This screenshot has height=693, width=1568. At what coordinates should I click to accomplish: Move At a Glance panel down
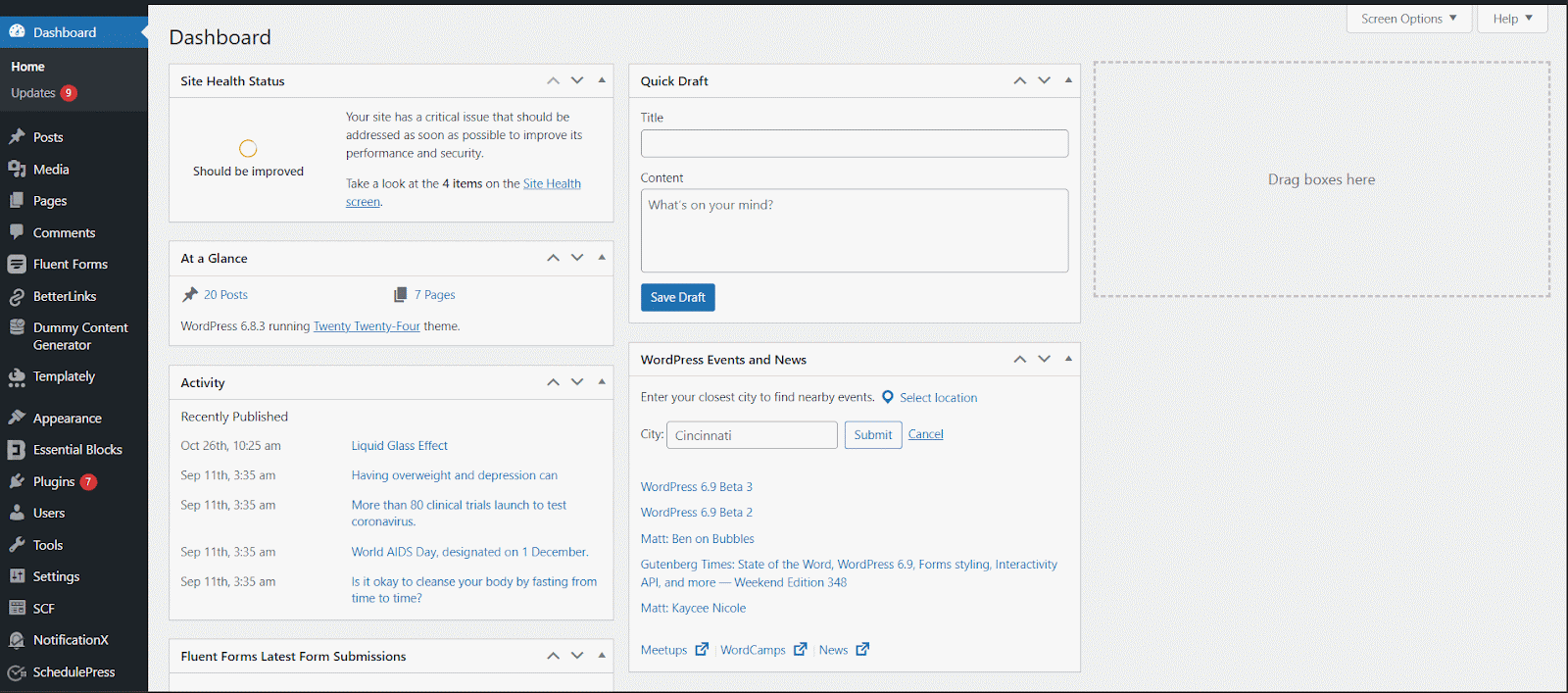click(x=577, y=258)
